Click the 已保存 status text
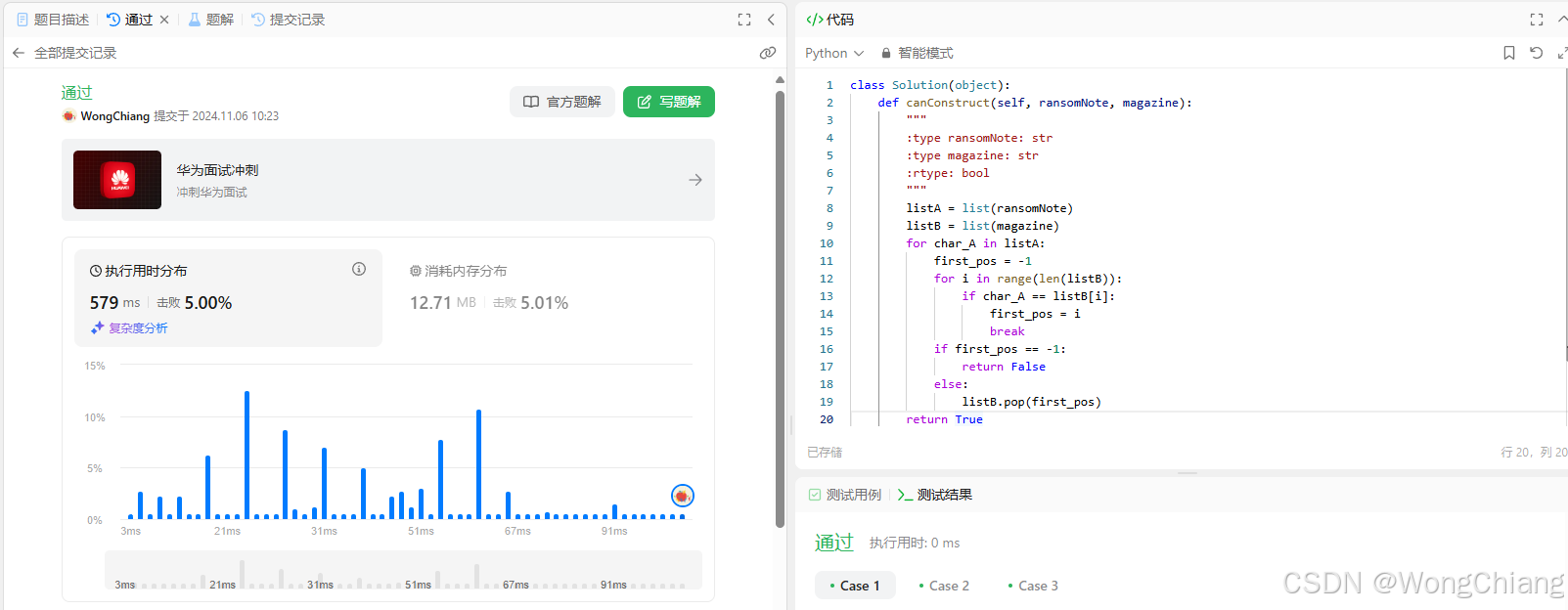This screenshot has height=610, width=1568. pyautogui.click(x=825, y=453)
